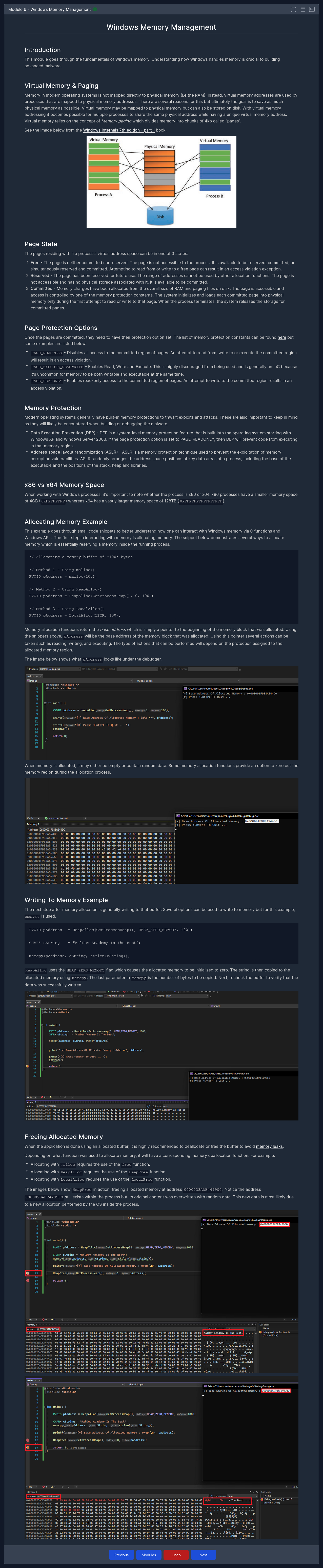The image size is (323, 1568).
Task: Click the 'memcpy(pAddress, cString, strlen(cString));' line
Action: click(x=80, y=956)
